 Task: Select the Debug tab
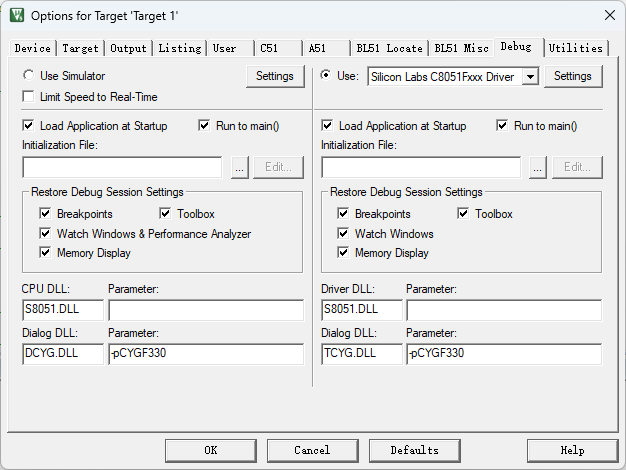(518, 47)
